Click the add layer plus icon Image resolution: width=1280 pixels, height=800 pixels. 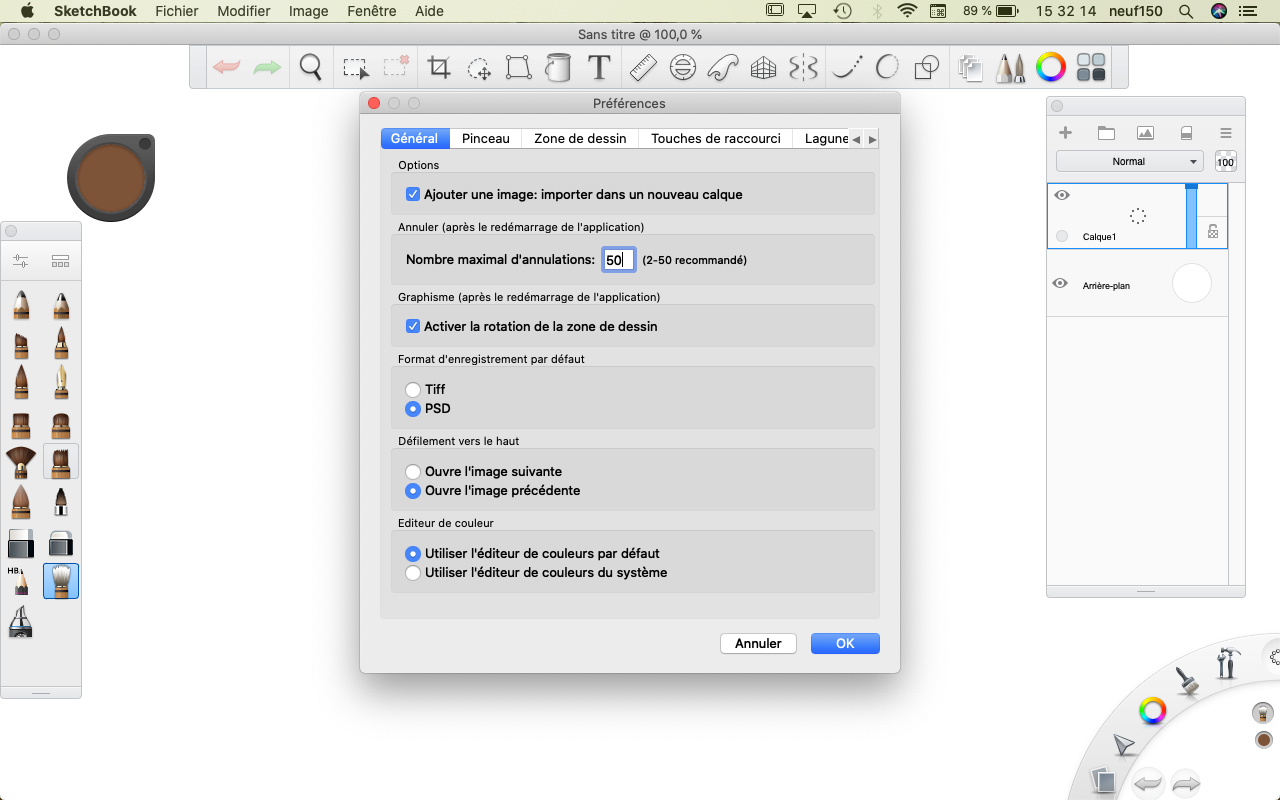tap(1065, 133)
